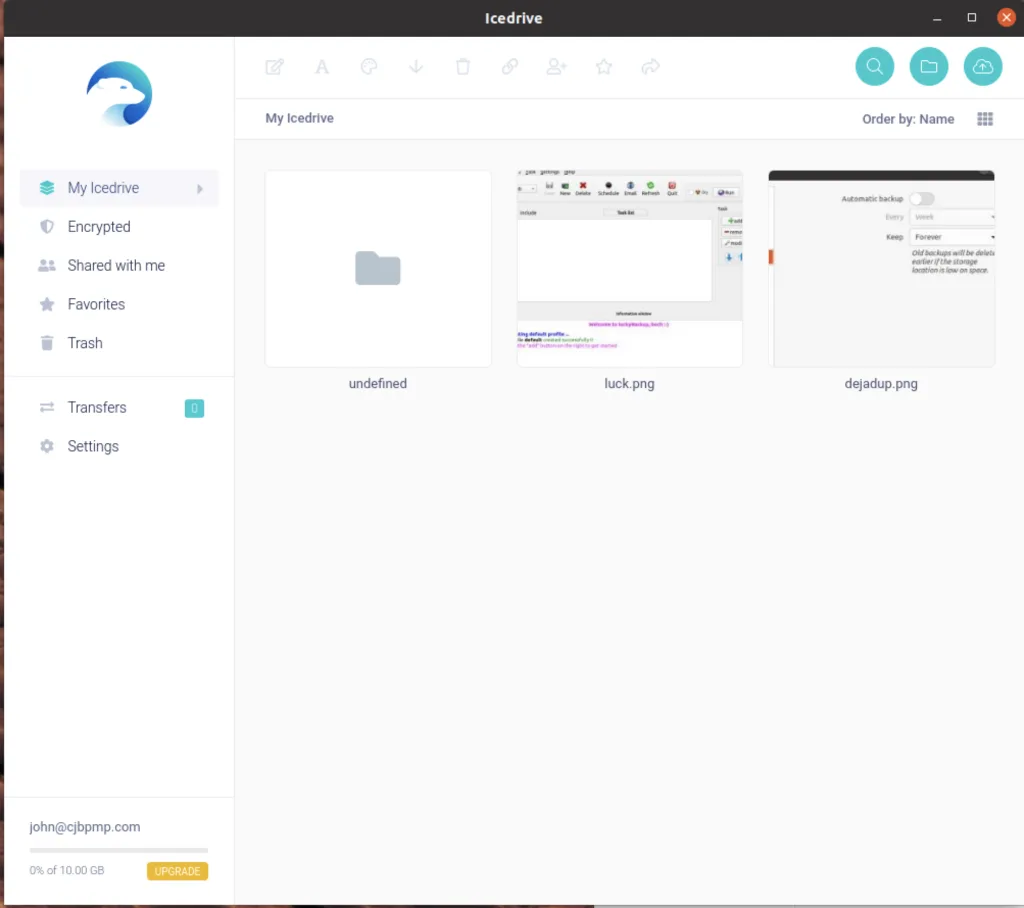The height and width of the screenshot is (908, 1024).
Task: Expand the My Icedrive arrow in sidebar
Action: coord(200,188)
